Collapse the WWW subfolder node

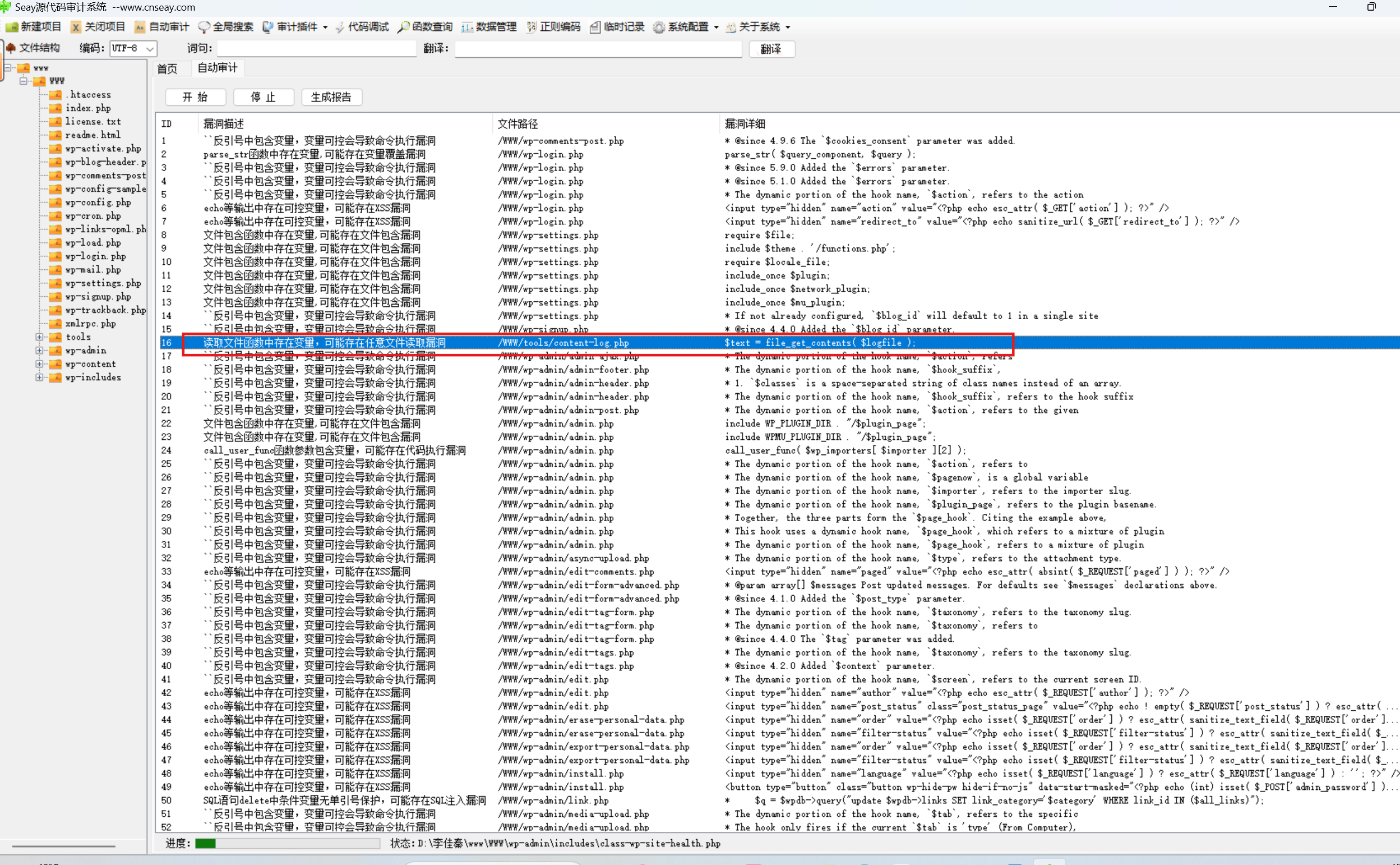point(24,81)
